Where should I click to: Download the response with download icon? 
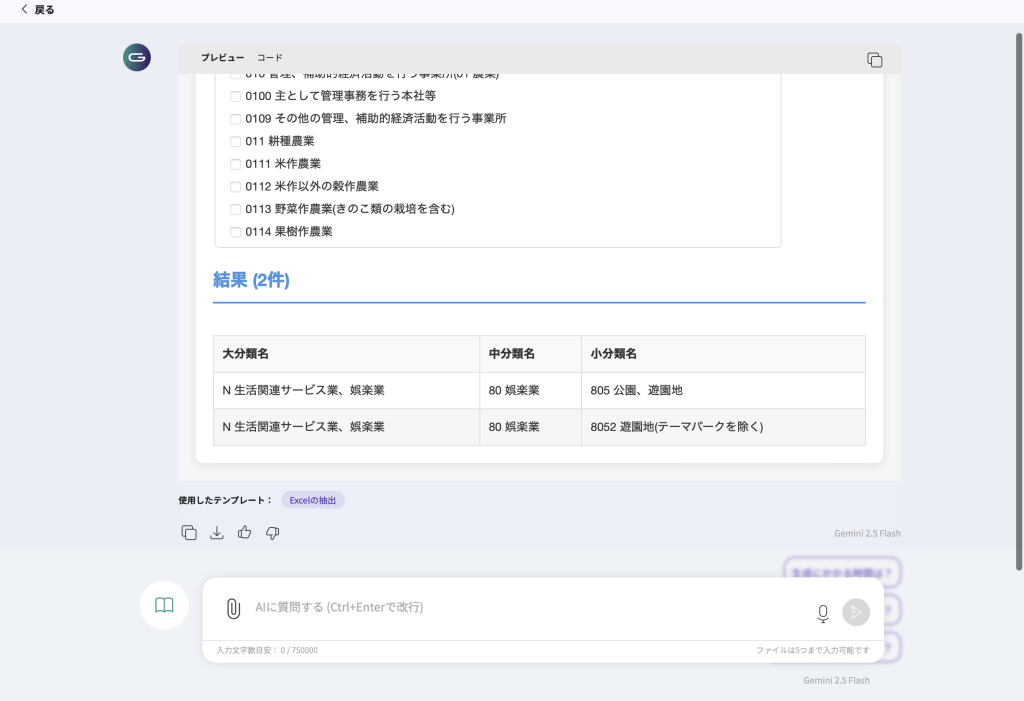217,533
